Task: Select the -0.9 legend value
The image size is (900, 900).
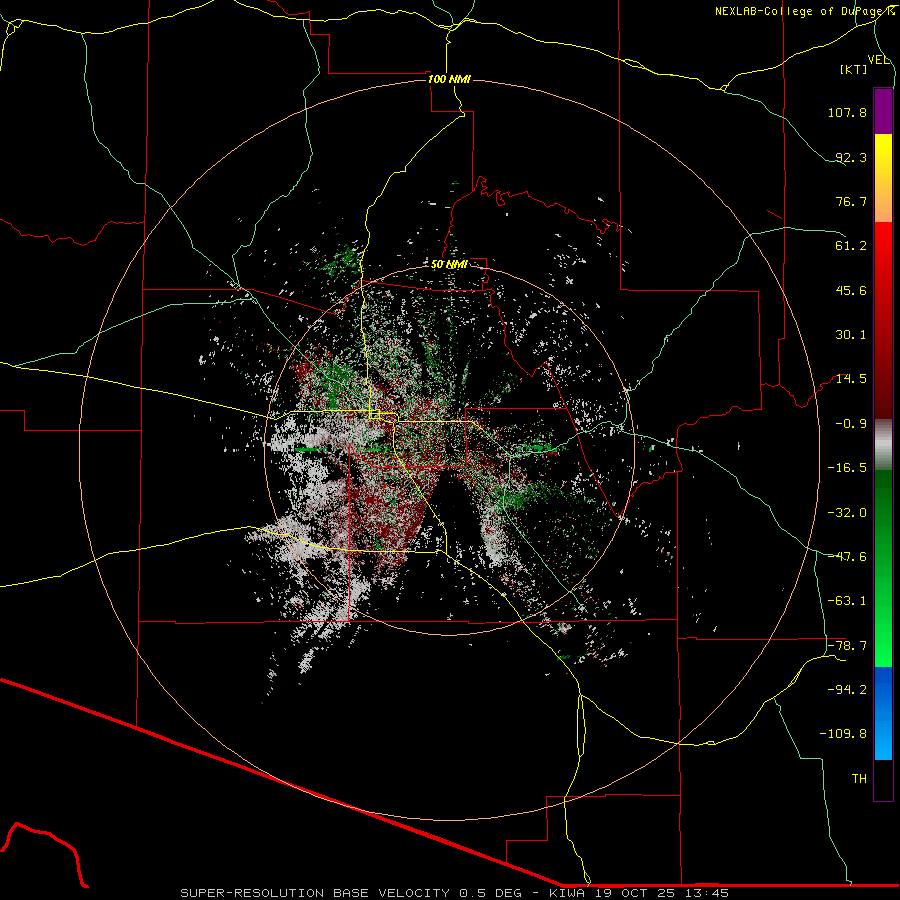Action: coord(851,424)
